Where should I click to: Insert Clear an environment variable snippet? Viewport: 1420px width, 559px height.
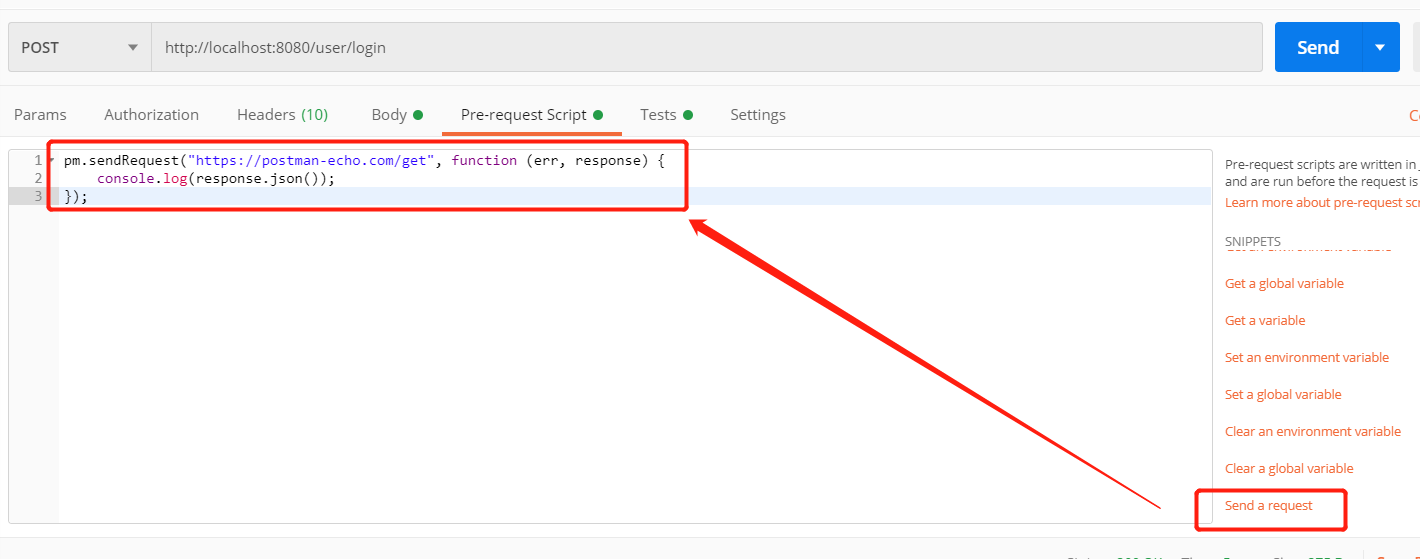pos(1313,431)
